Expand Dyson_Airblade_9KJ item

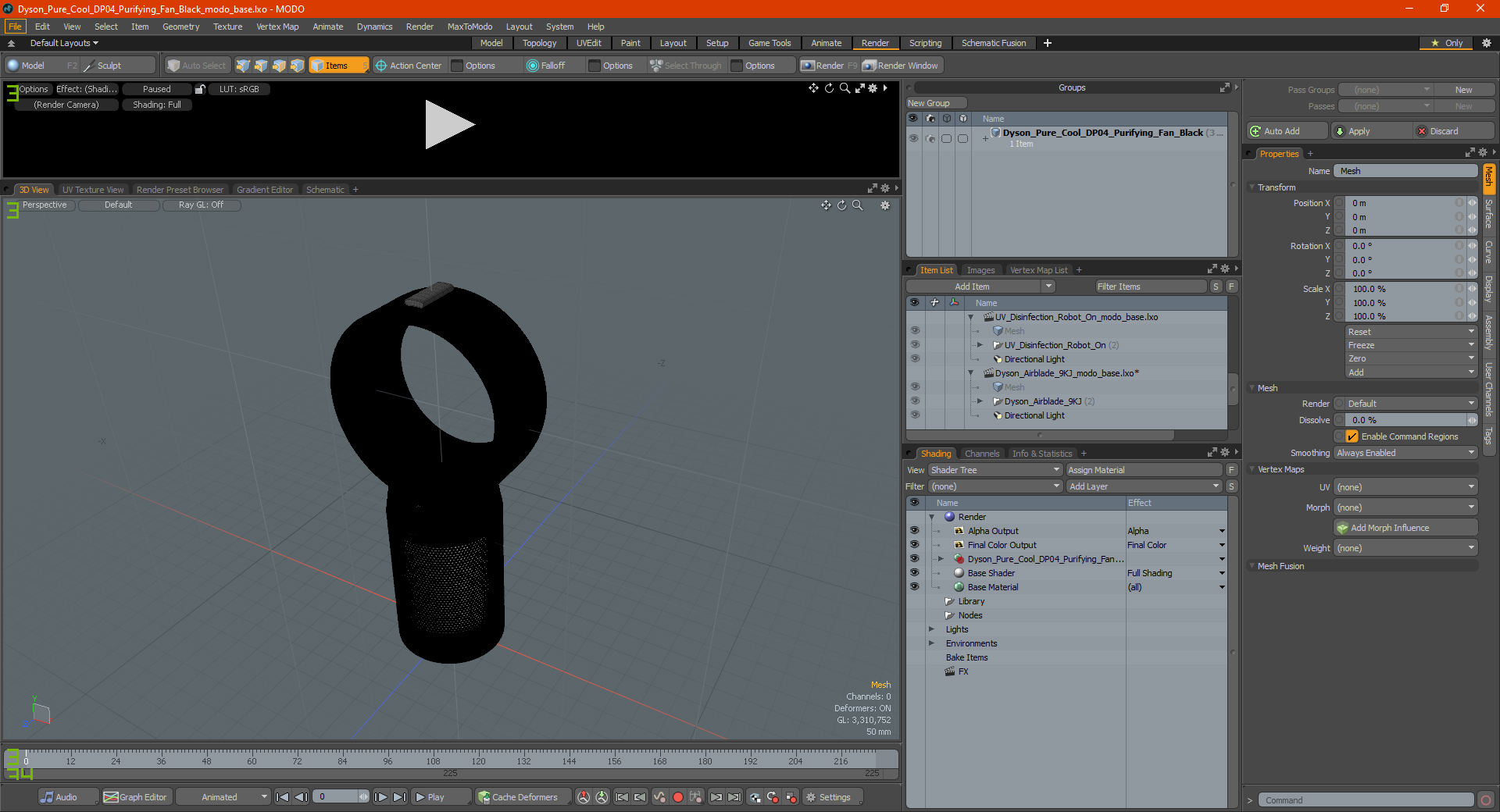pyautogui.click(x=980, y=401)
